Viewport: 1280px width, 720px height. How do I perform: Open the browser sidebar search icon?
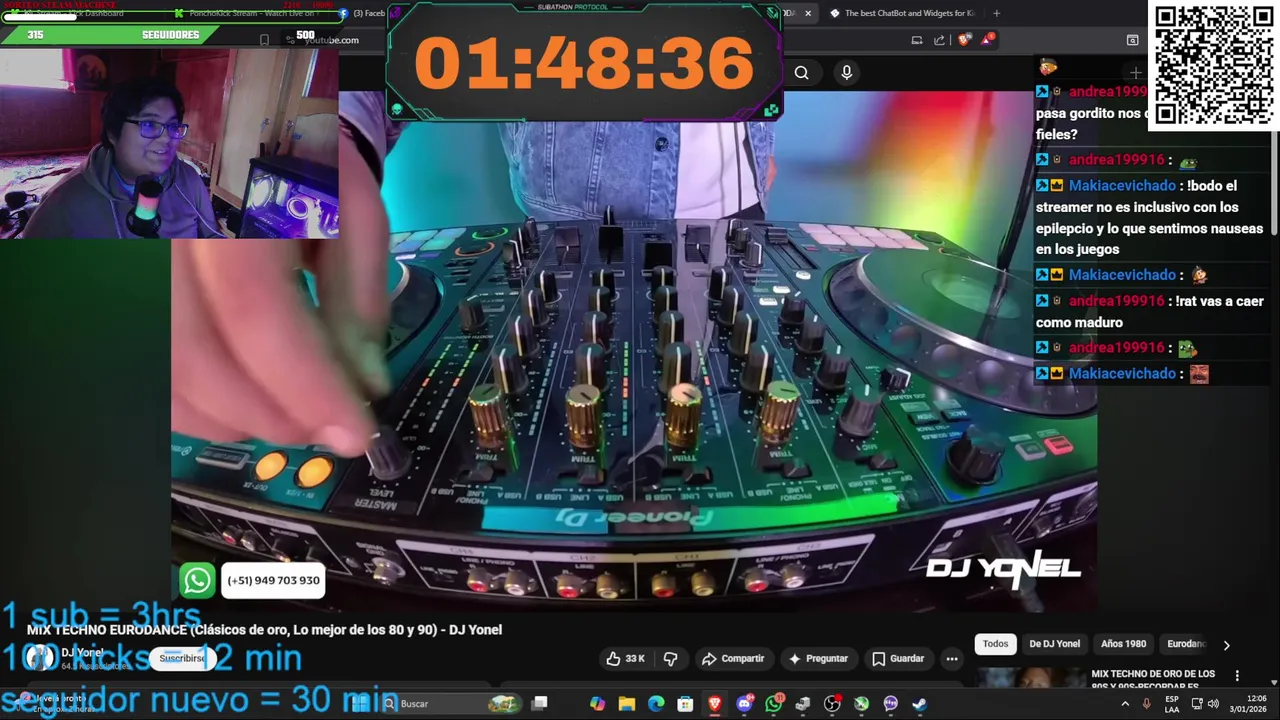pos(1132,40)
